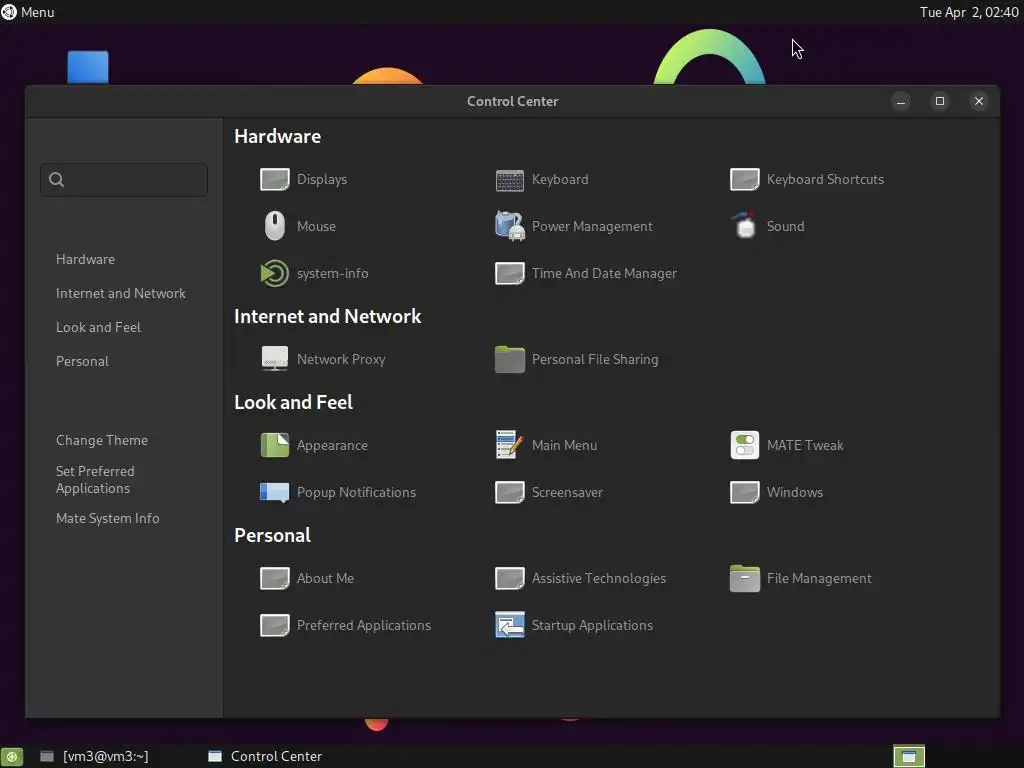The image size is (1024, 768).
Task: Click Control Center taskbar button
Action: point(265,756)
